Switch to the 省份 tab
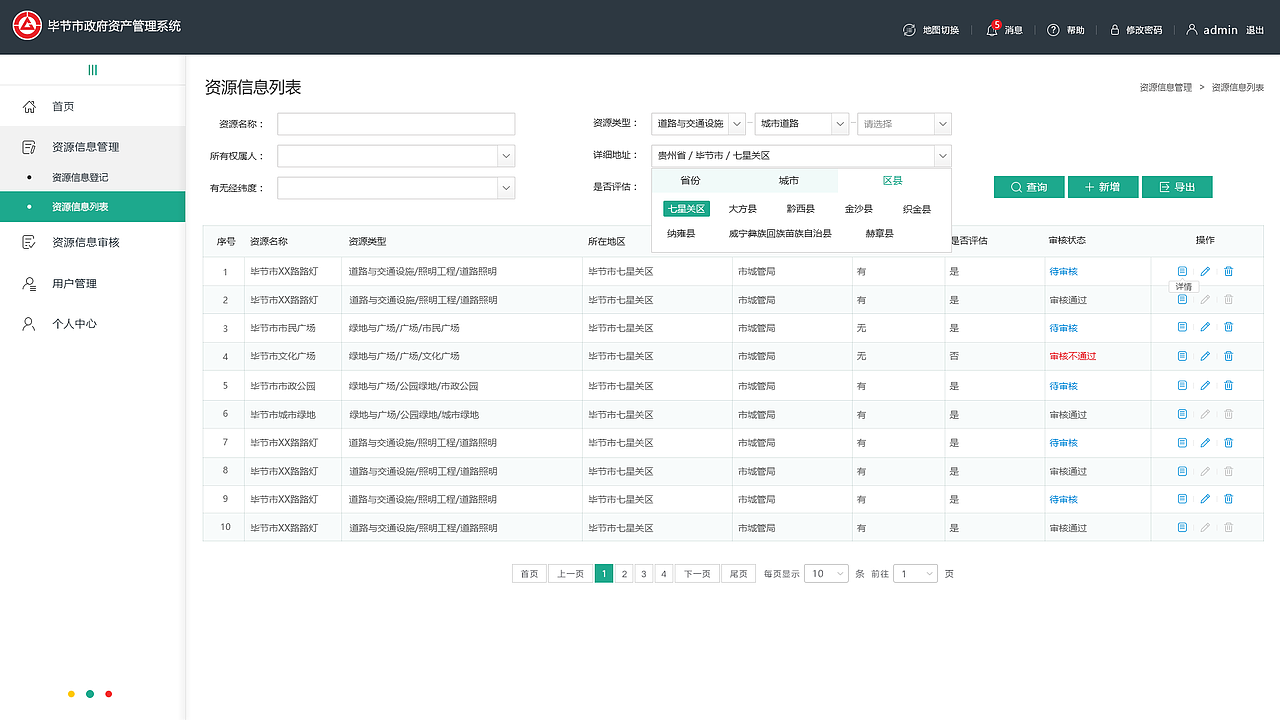 (690, 181)
